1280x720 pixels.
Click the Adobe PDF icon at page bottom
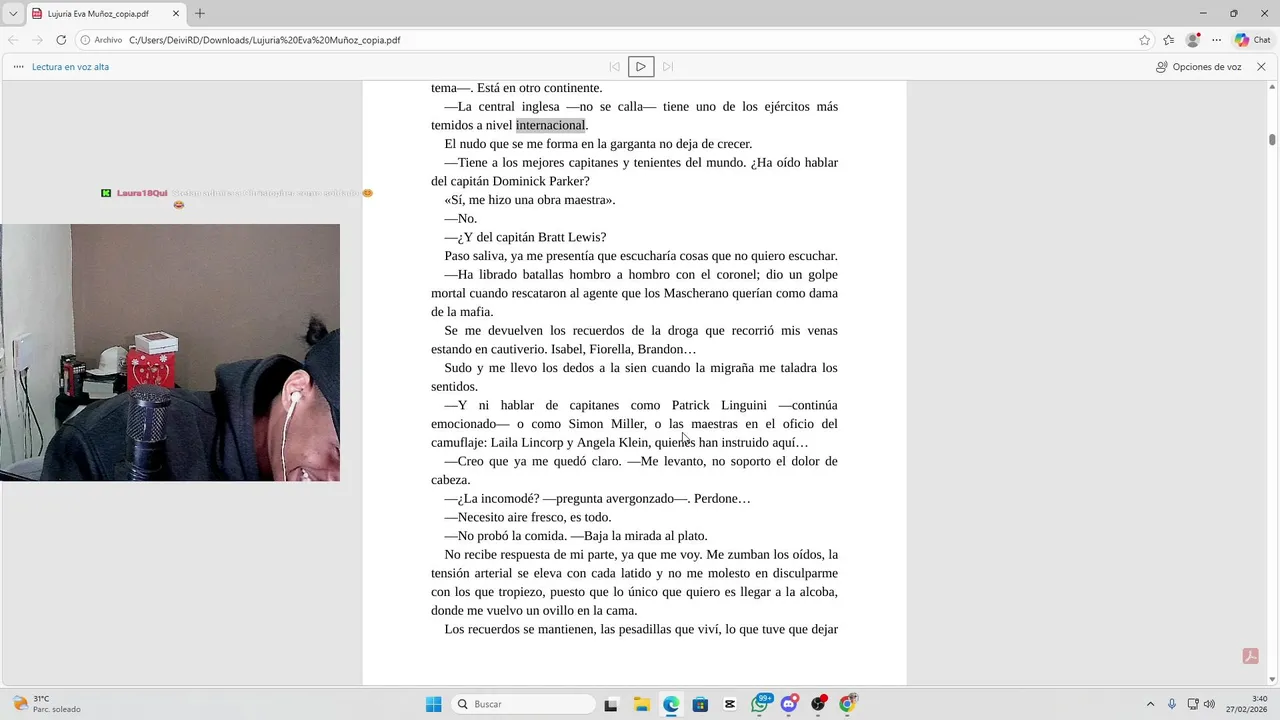point(1250,656)
